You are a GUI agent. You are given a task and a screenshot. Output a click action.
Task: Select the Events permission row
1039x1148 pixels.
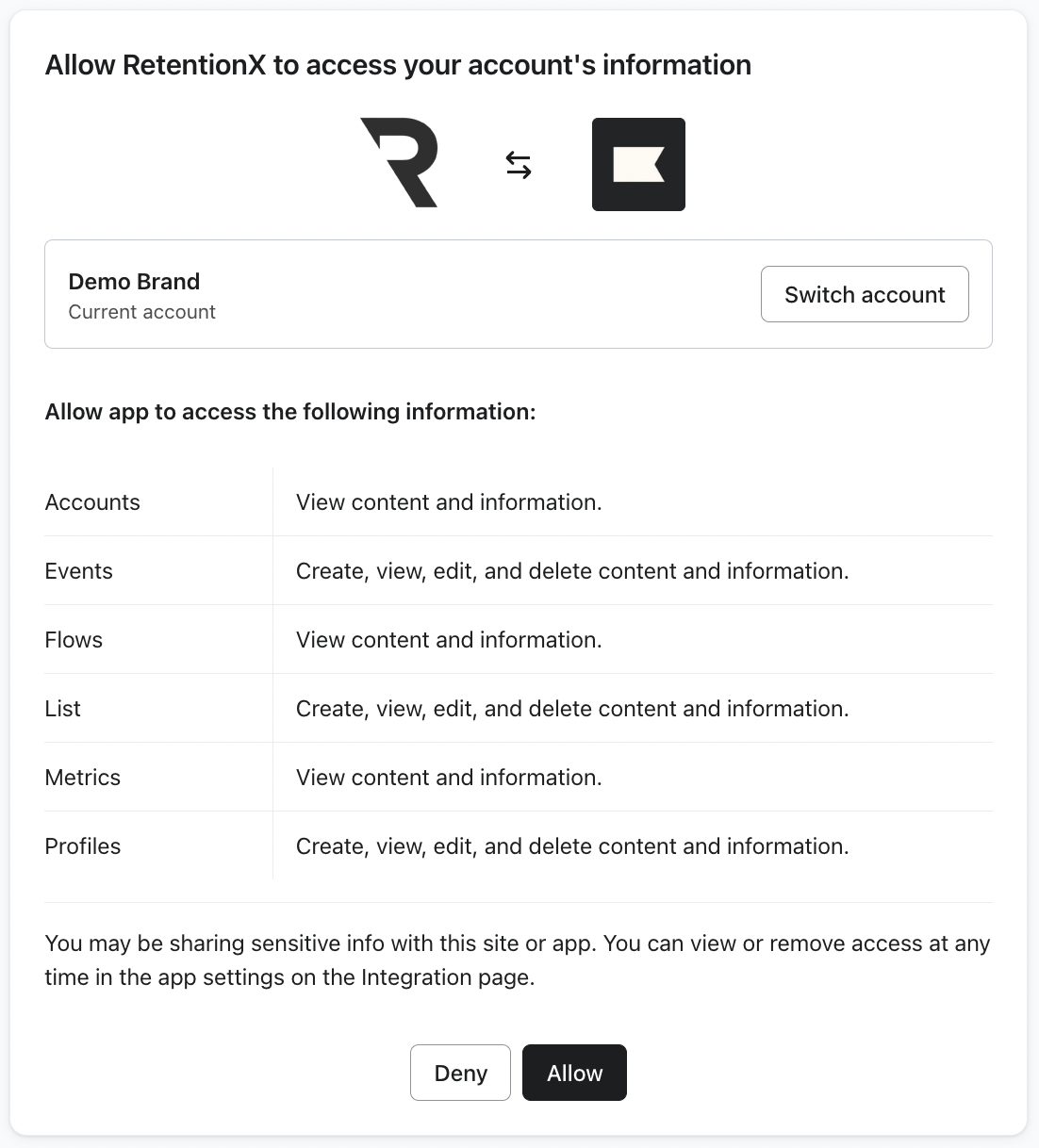(x=78, y=571)
